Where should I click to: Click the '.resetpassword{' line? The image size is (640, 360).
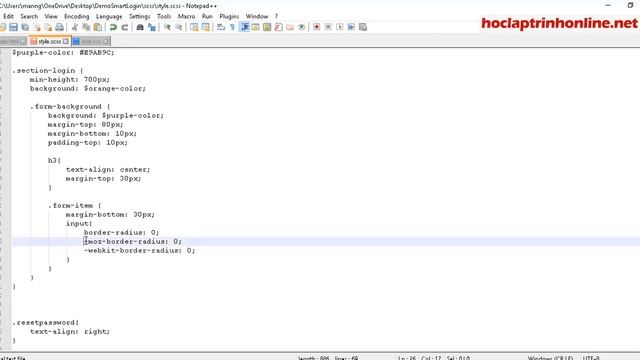click(x=45, y=322)
